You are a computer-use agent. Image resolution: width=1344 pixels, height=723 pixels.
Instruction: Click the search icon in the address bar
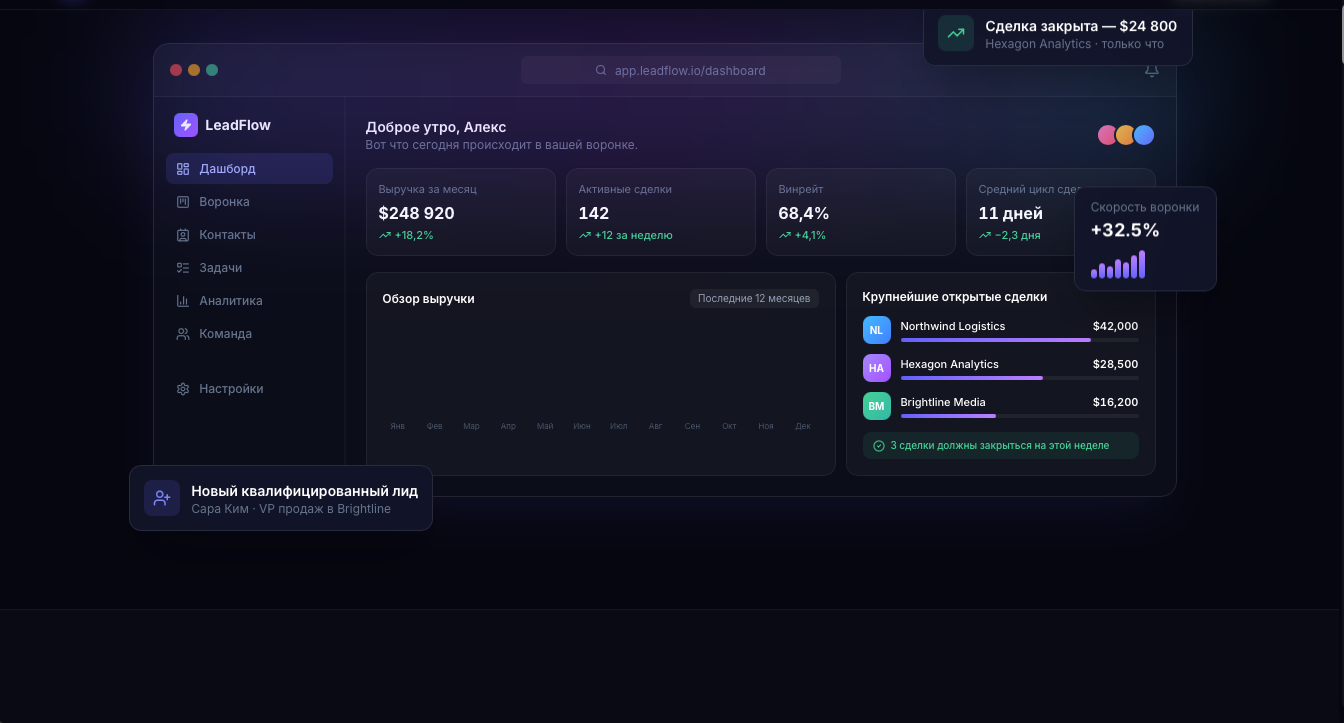(601, 71)
